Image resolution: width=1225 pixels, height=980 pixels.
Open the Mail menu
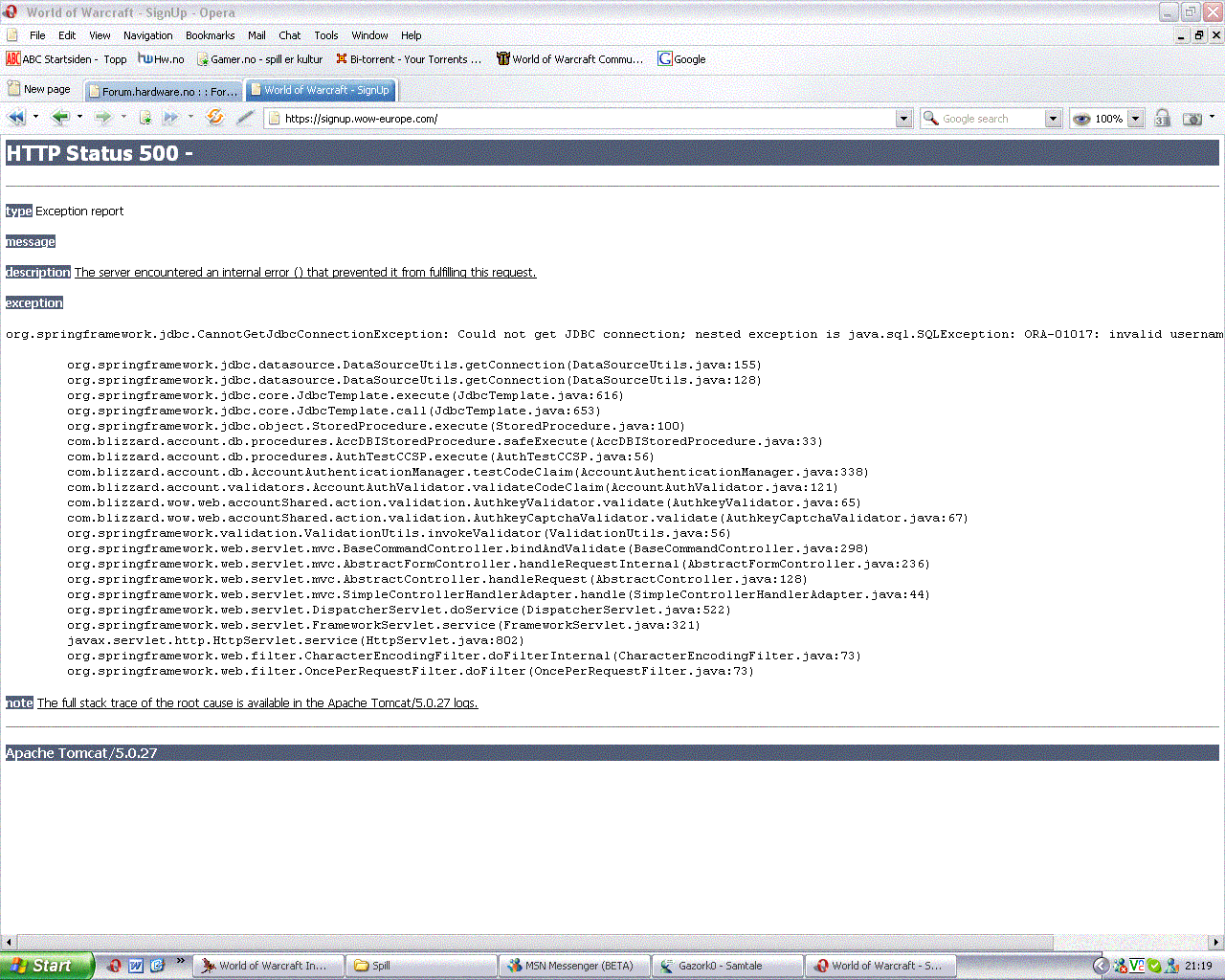click(256, 35)
